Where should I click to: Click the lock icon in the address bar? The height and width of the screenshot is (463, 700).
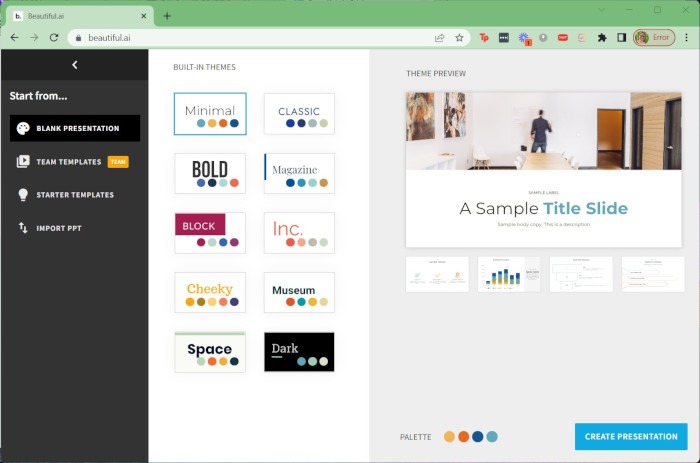coord(79,38)
